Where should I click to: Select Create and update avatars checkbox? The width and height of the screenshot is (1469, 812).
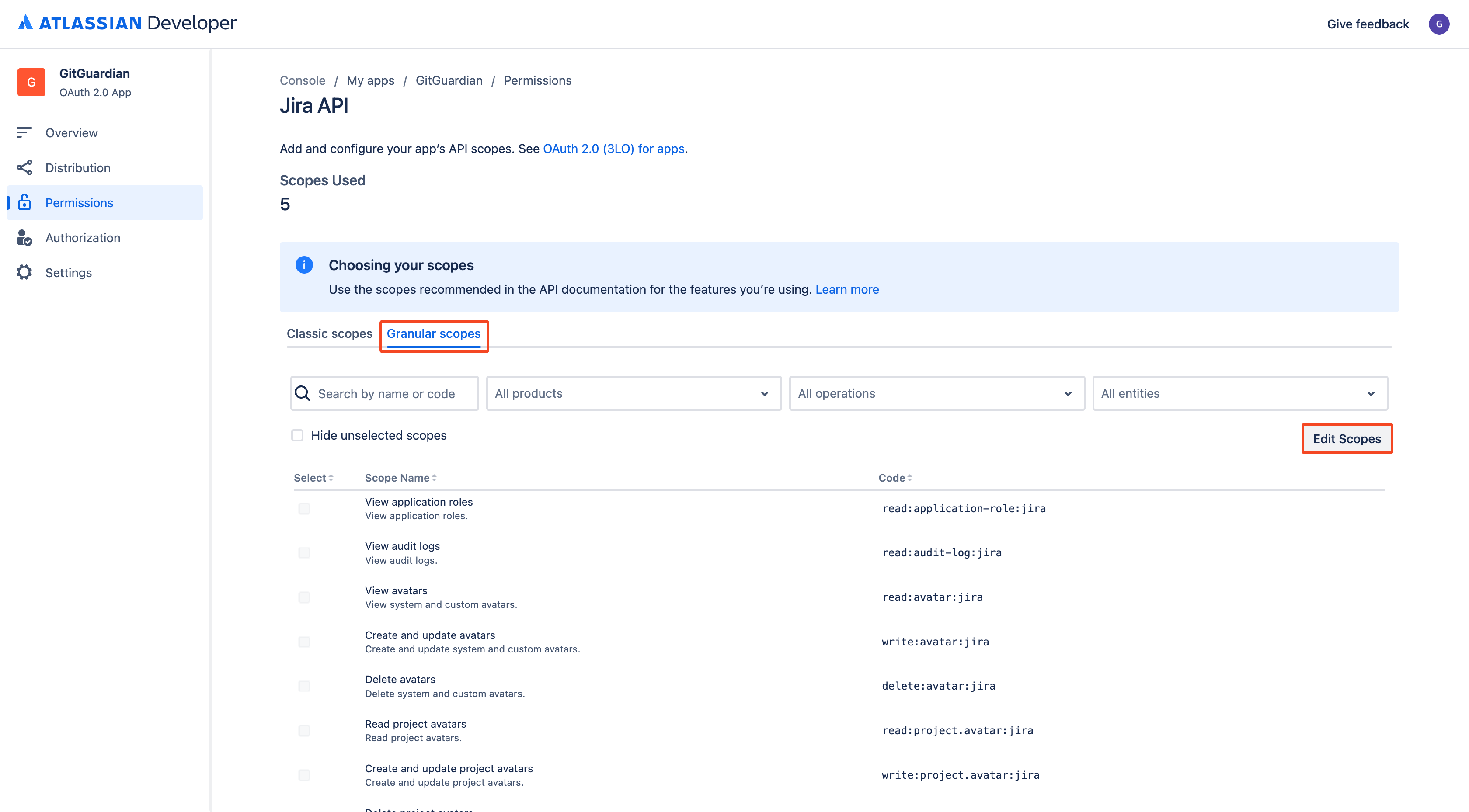[x=304, y=642]
